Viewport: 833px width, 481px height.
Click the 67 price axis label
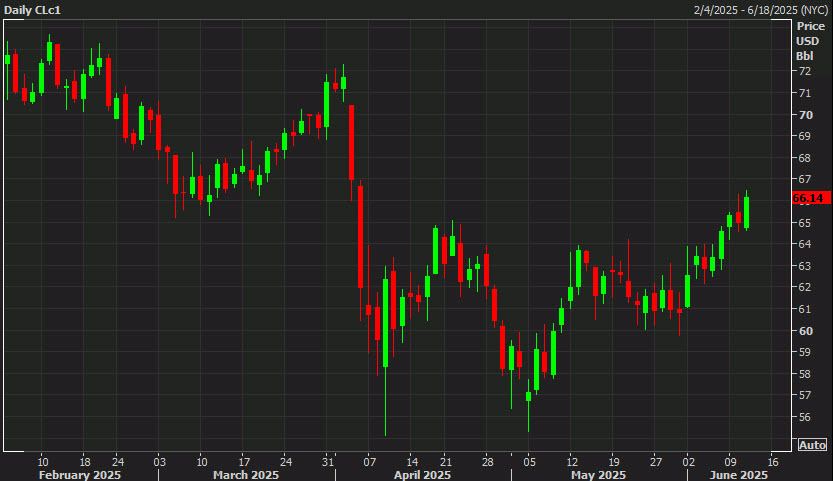click(x=805, y=179)
